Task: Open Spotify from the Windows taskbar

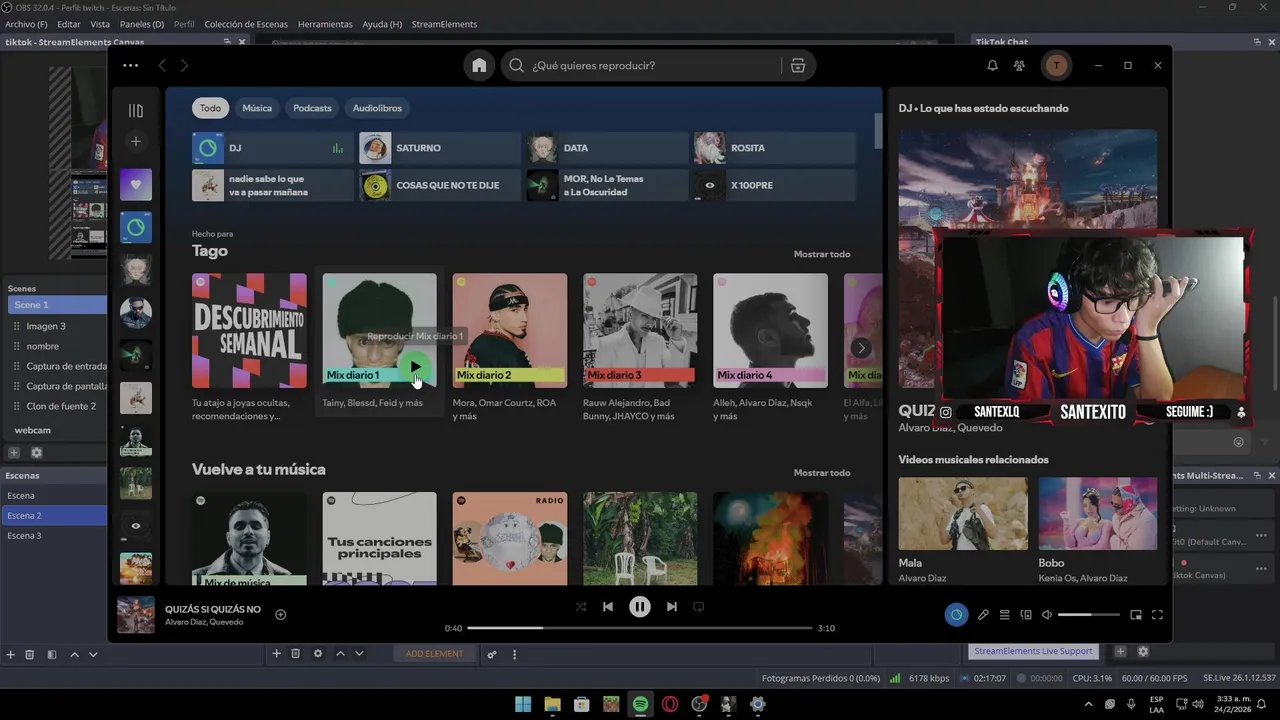Action: tap(640, 704)
